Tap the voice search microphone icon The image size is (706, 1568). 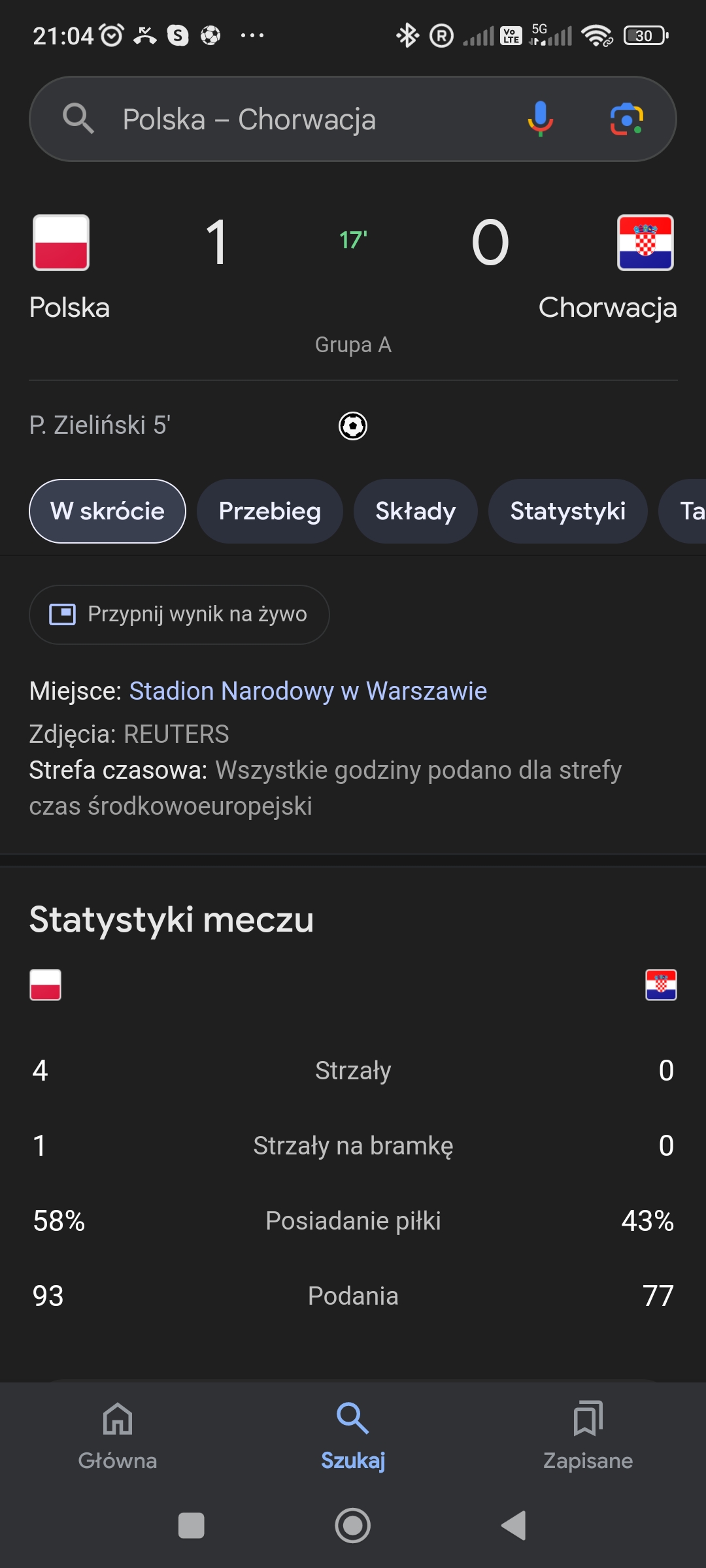540,119
